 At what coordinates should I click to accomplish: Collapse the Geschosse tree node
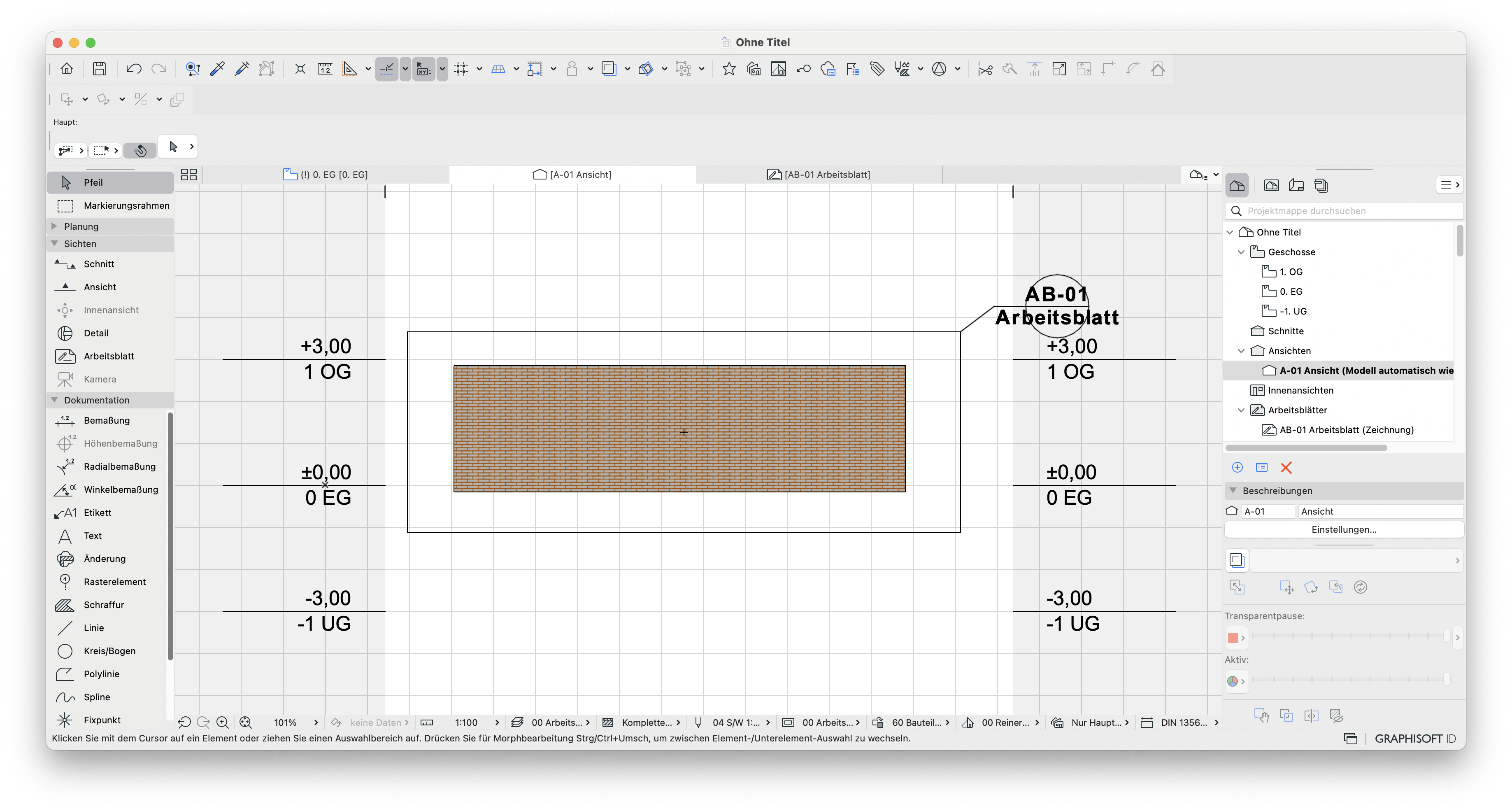[x=1241, y=252]
